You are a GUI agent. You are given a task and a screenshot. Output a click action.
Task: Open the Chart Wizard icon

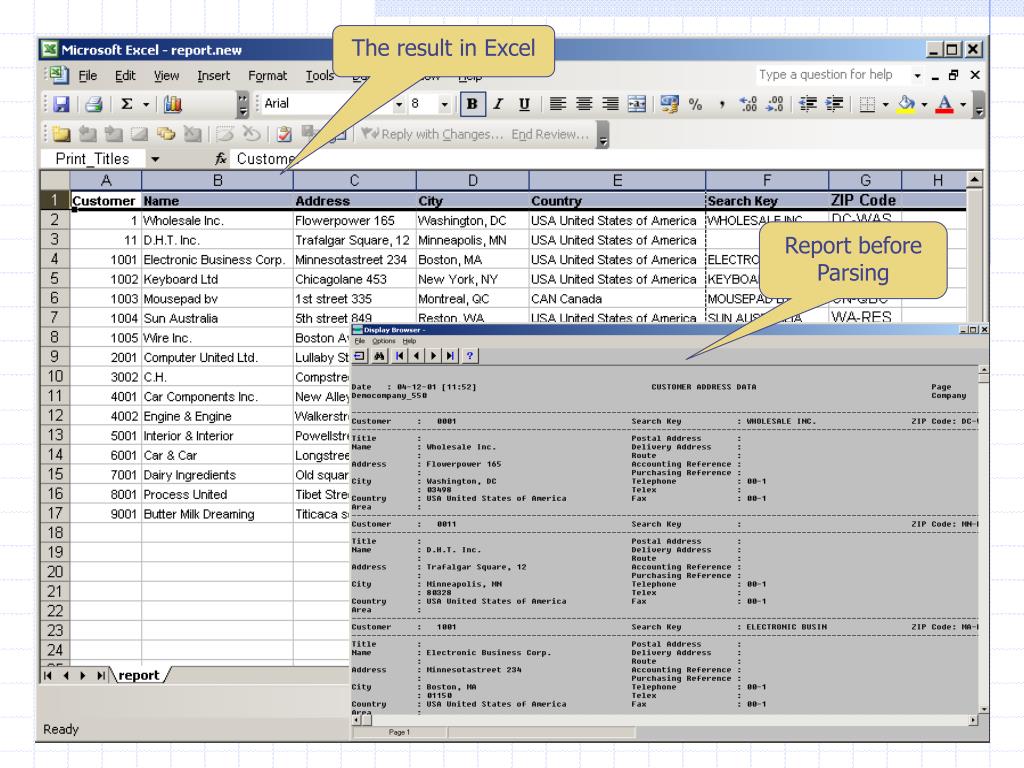pyautogui.click(x=173, y=104)
